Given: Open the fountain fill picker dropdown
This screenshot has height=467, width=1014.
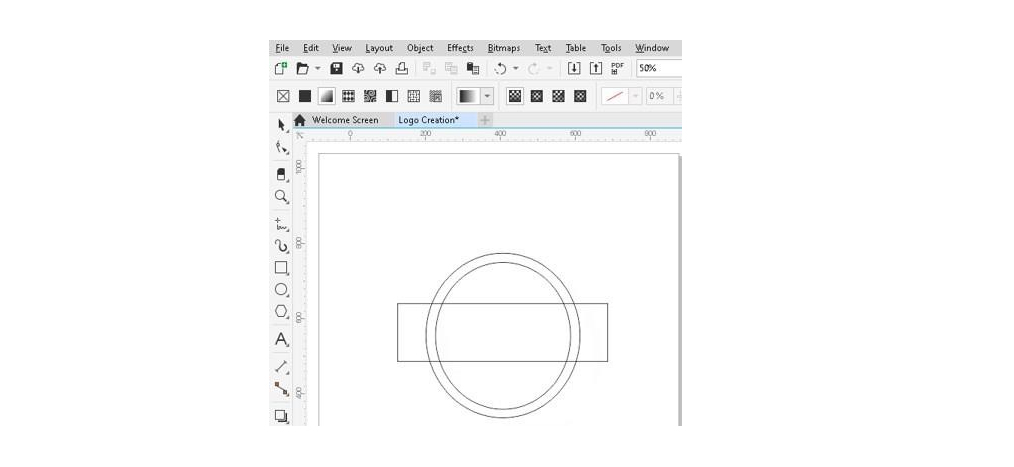Looking at the screenshot, I should point(487,96).
